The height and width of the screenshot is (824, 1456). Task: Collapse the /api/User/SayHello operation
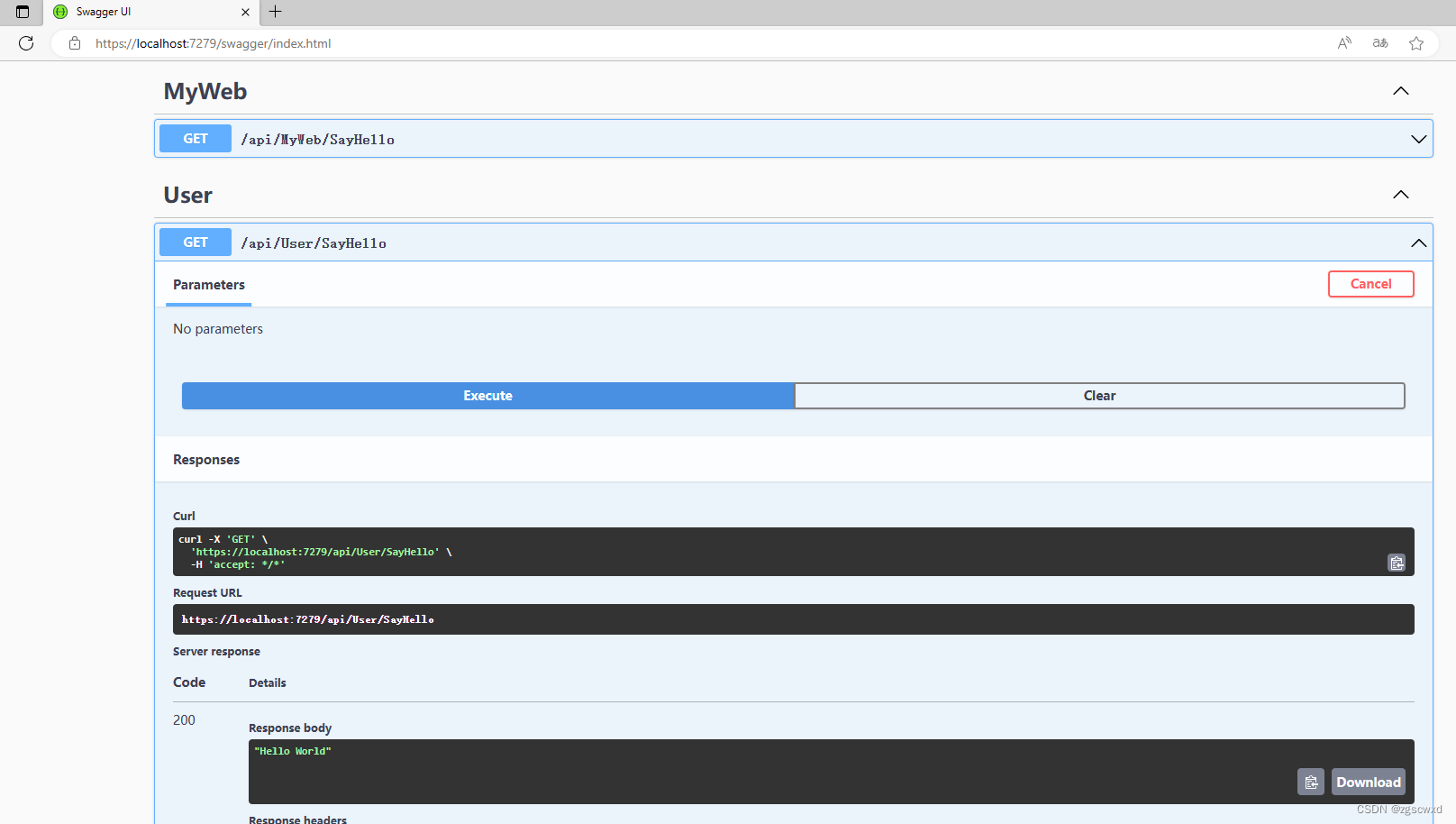pos(1419,243)
